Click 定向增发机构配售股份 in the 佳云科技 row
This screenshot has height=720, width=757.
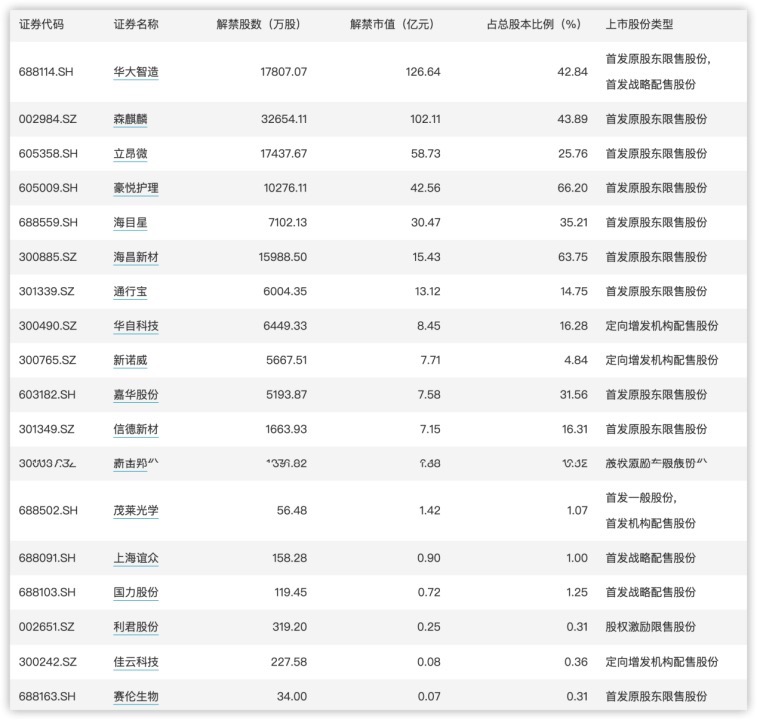[662, 662]
